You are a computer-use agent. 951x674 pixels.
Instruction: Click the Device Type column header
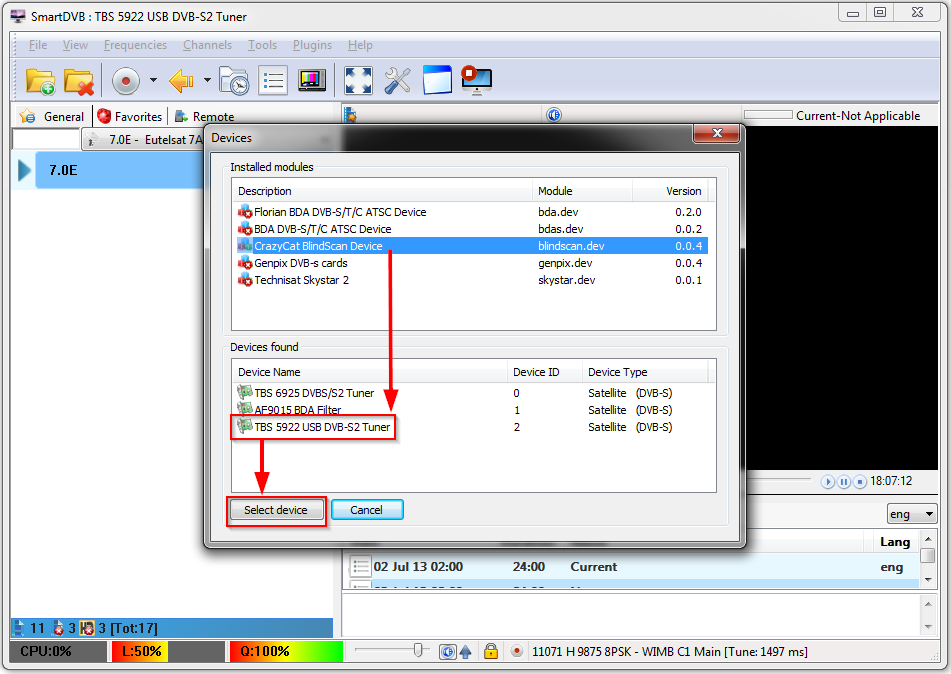pyautogui.click(x=645, y=372)
